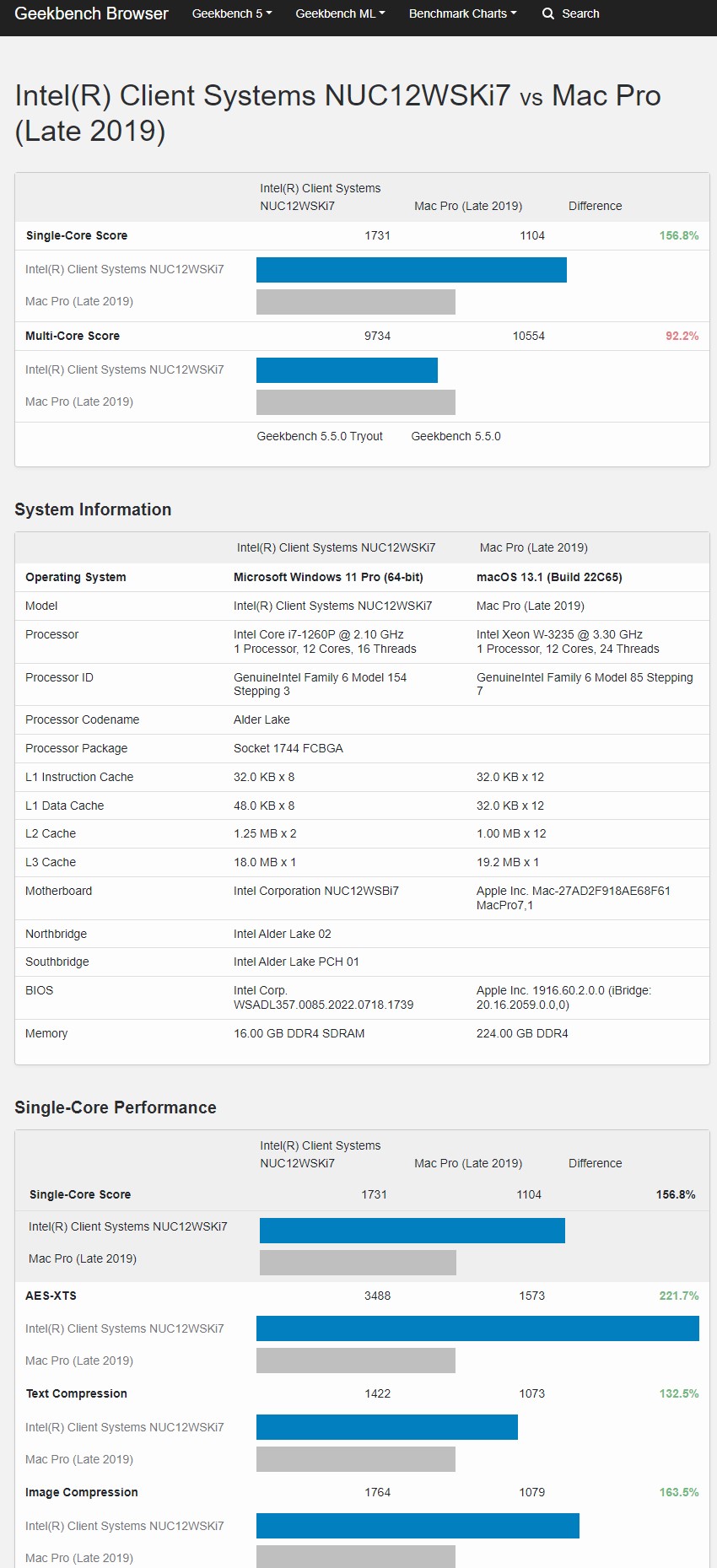Click the Intel Xeon W-3235 processor entry

559,635
